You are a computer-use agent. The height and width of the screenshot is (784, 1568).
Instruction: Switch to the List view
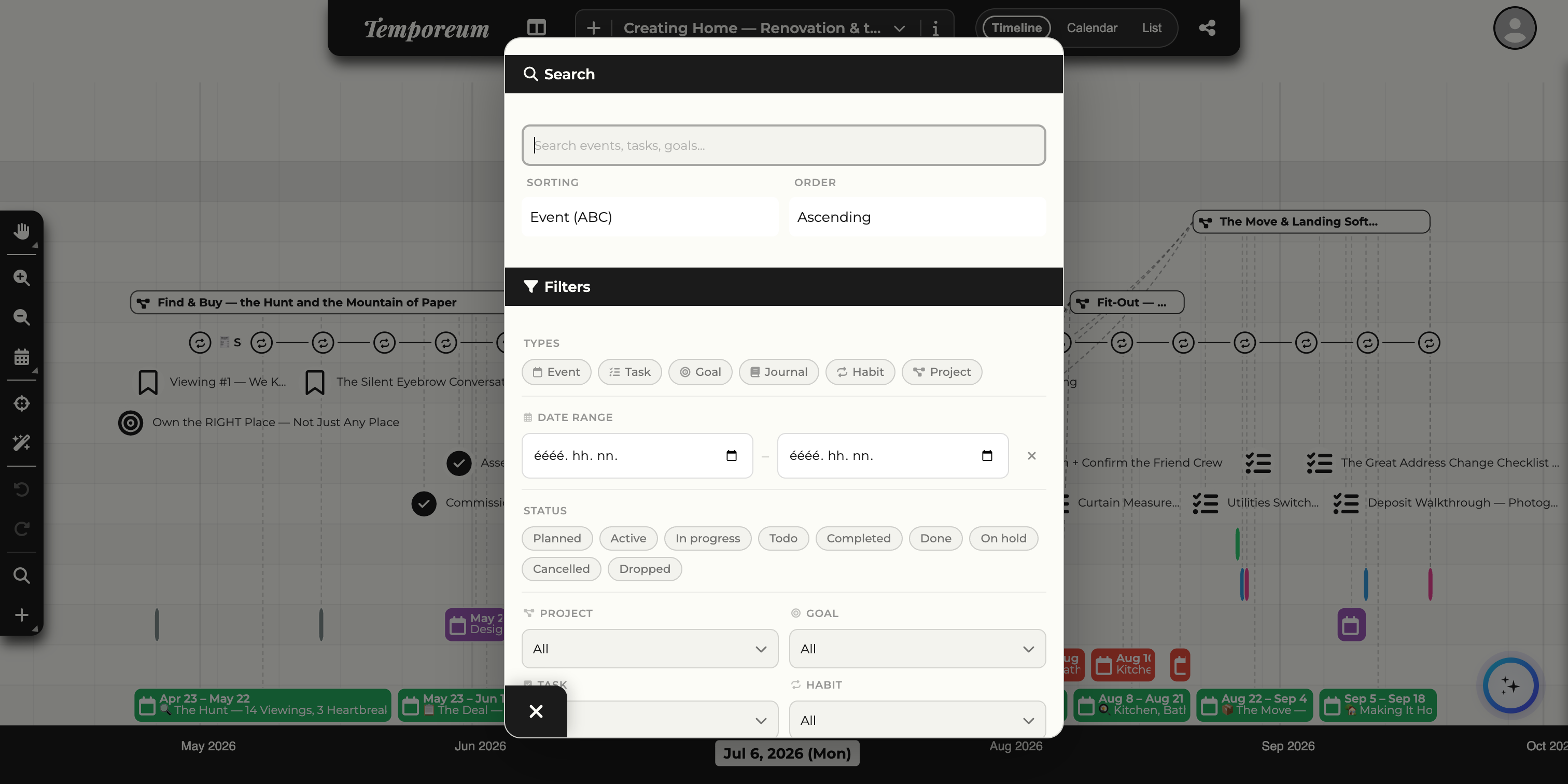point(1151,28)
